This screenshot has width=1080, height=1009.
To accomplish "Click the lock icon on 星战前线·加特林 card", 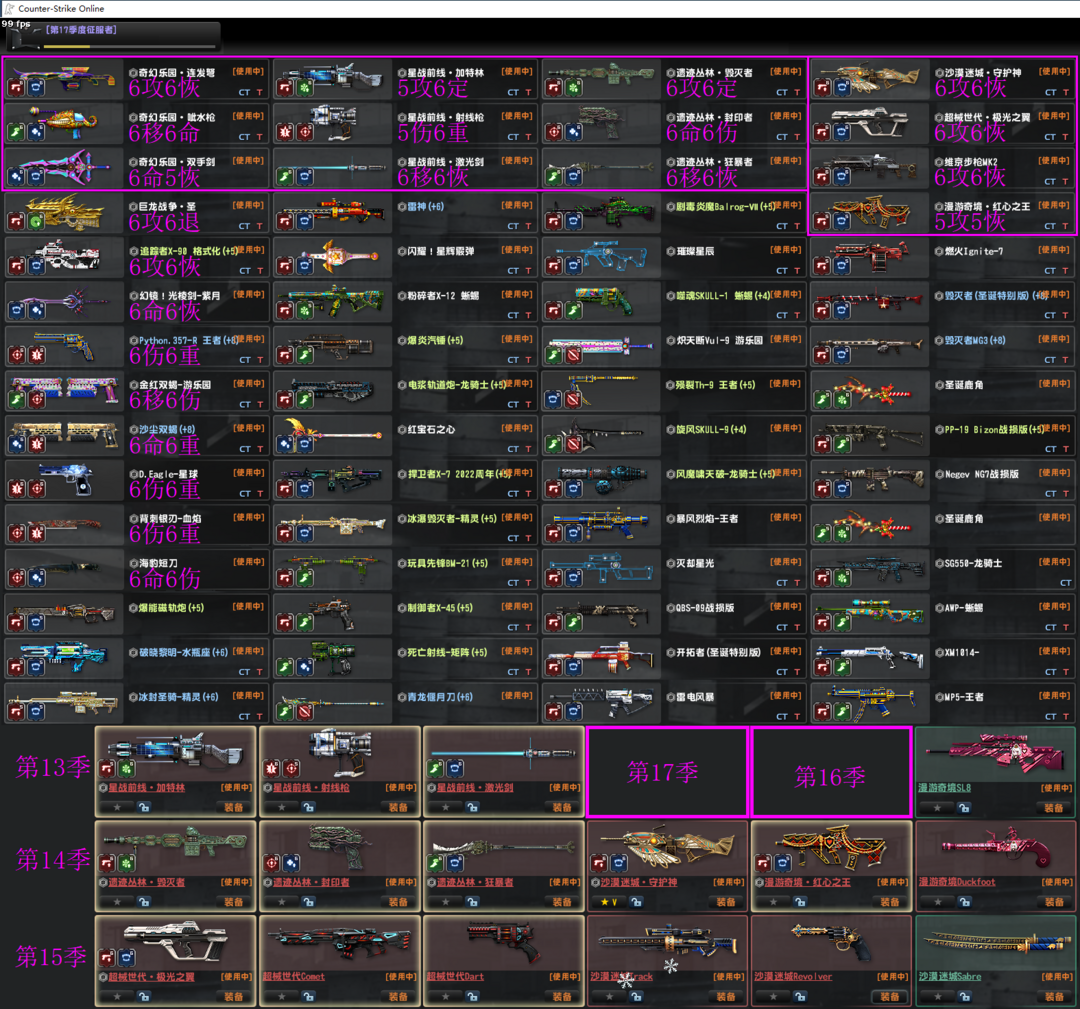I will tap(144, 807).
